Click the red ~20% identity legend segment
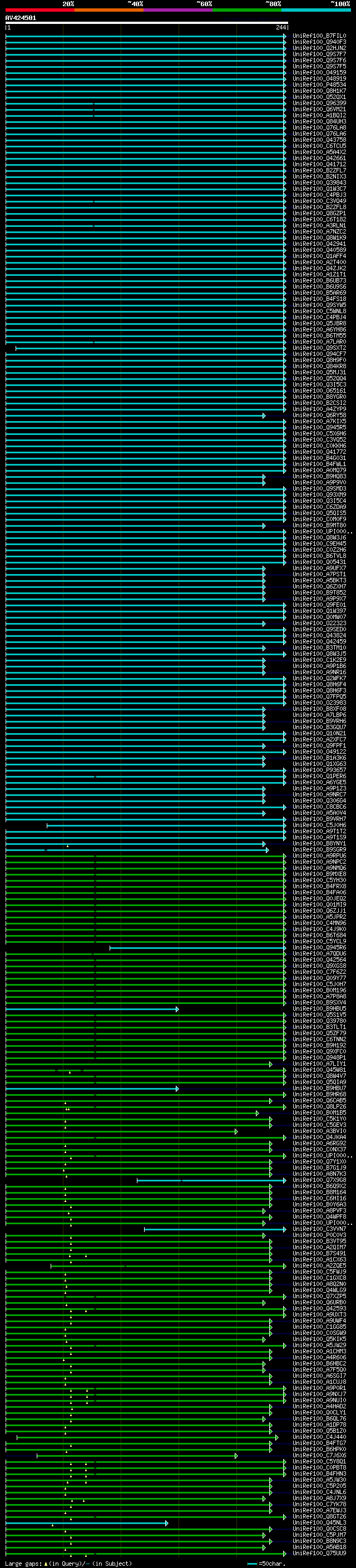 point(40,10)
